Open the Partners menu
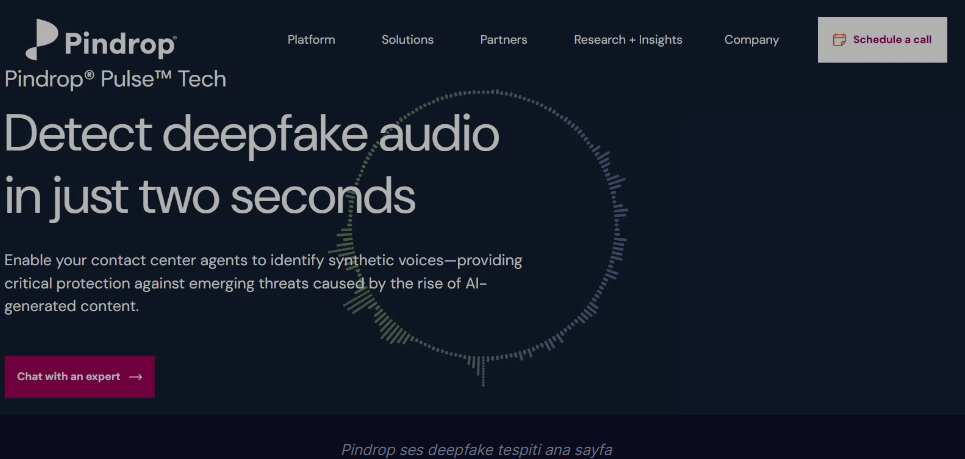 click(503, 40)
